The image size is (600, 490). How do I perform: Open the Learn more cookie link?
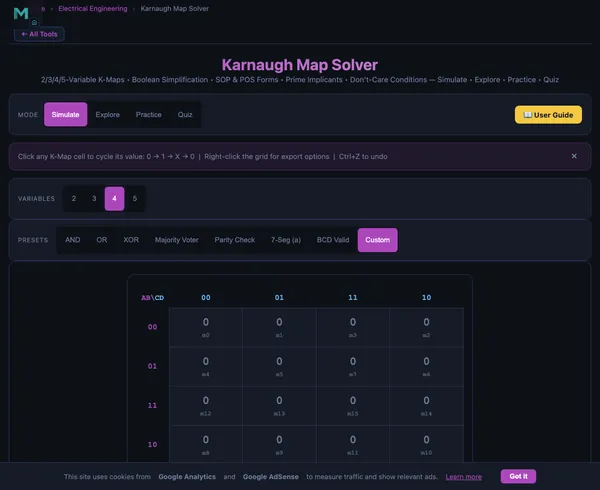point(464,477)
